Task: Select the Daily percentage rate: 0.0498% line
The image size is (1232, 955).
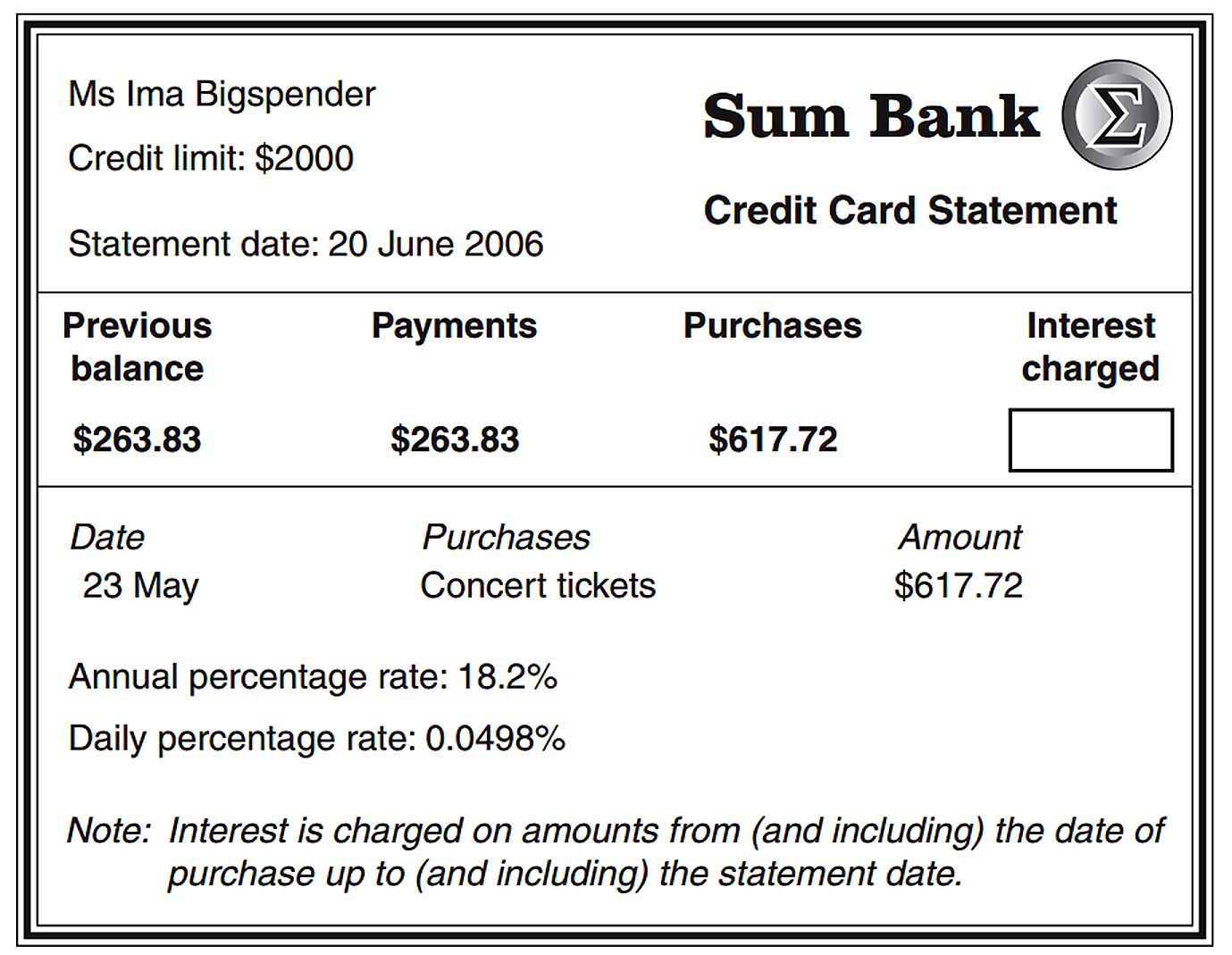Action: [x=317, y=739]
